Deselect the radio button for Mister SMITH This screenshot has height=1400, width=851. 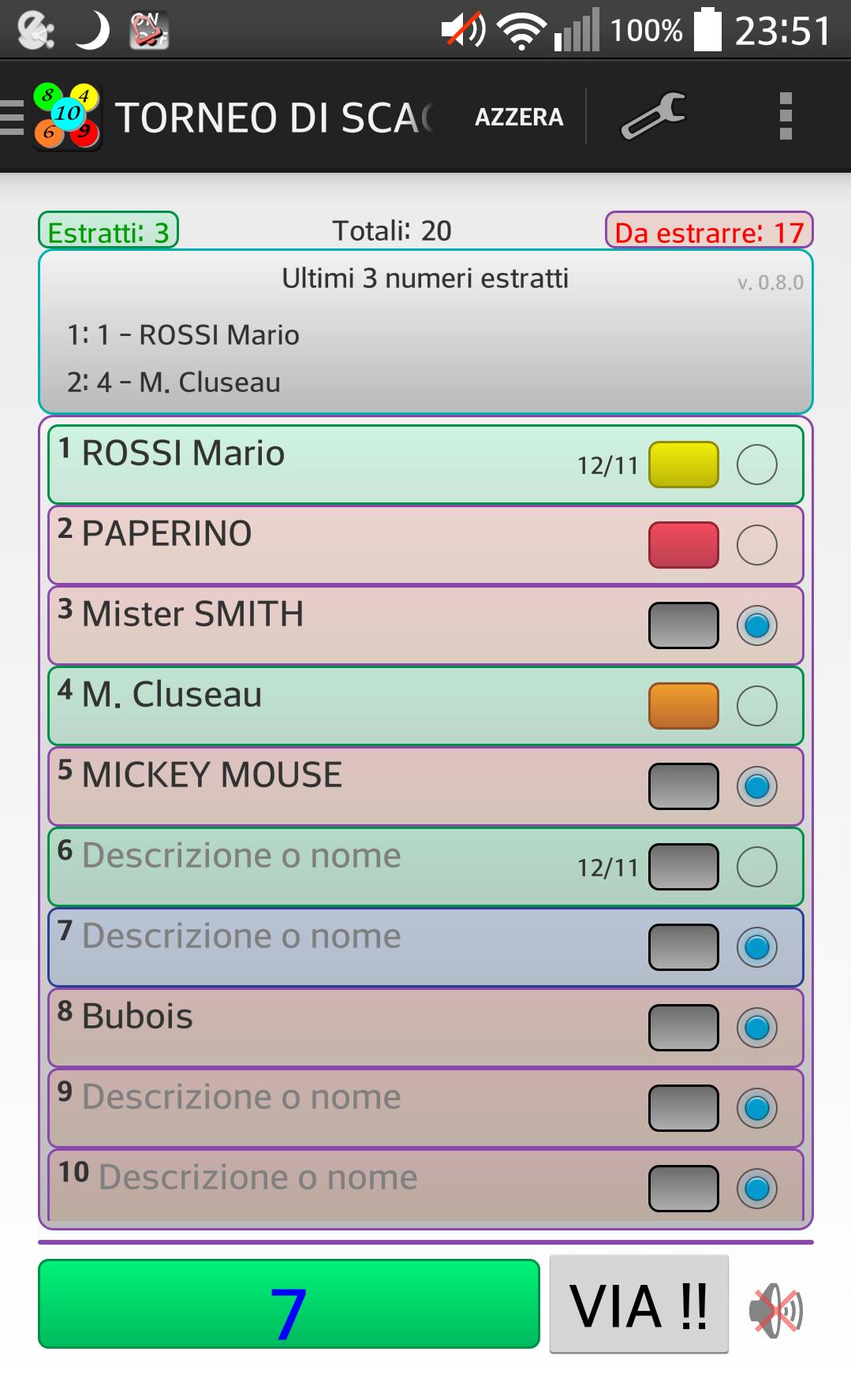(x=756, y=625)
